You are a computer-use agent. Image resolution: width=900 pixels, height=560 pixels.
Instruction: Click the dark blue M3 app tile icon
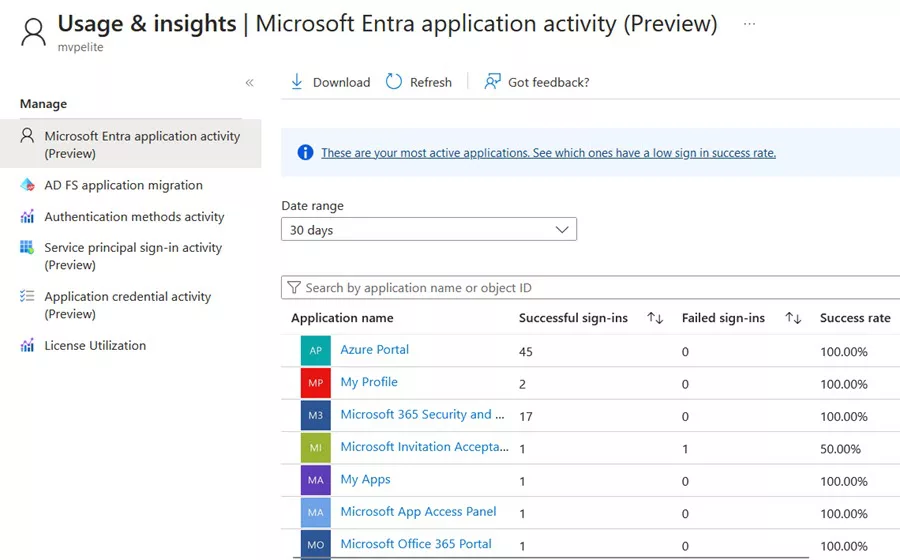[316, 415]
